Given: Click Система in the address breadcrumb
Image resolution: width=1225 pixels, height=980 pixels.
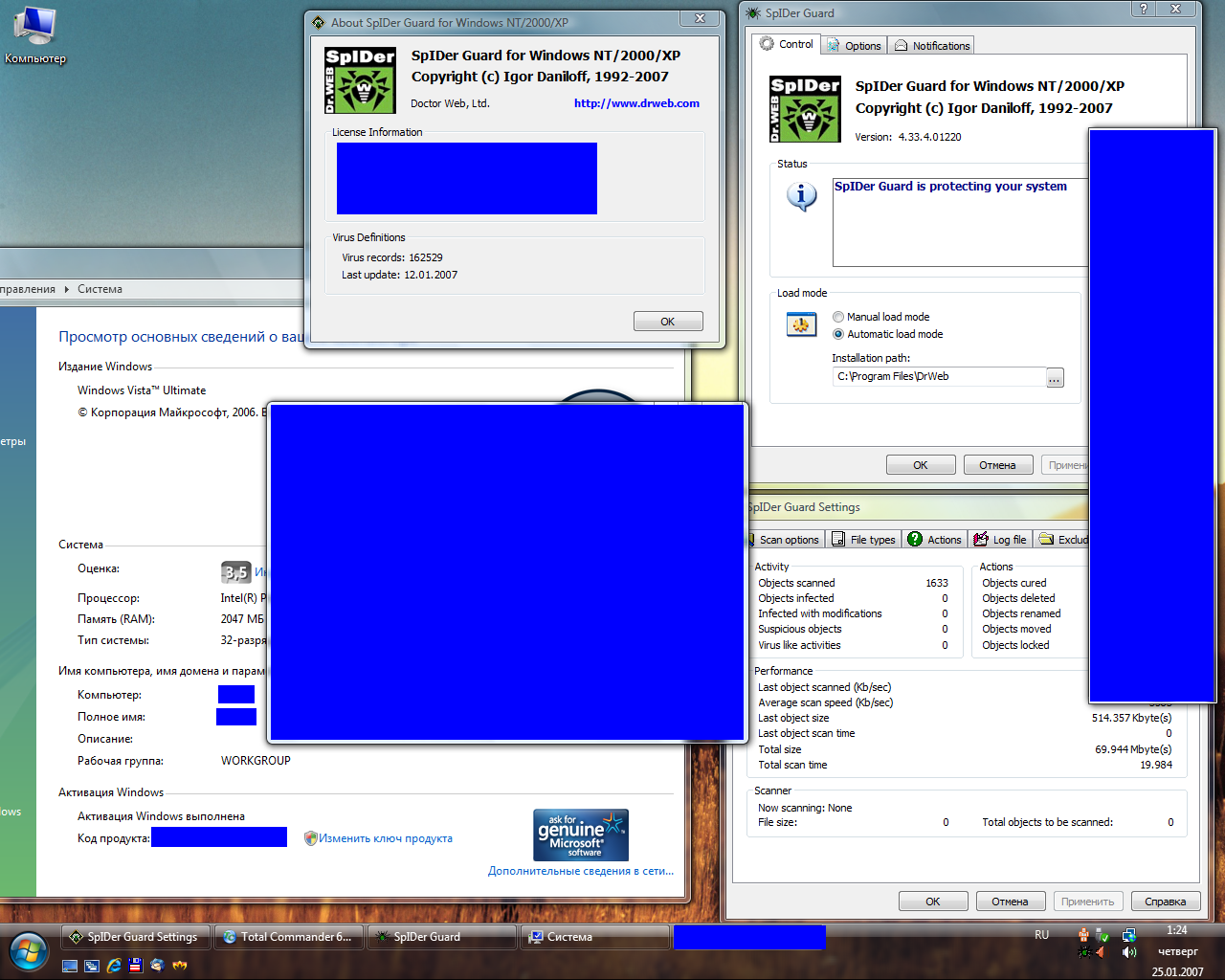Looking at the screenshot, I should click(100, 289).
